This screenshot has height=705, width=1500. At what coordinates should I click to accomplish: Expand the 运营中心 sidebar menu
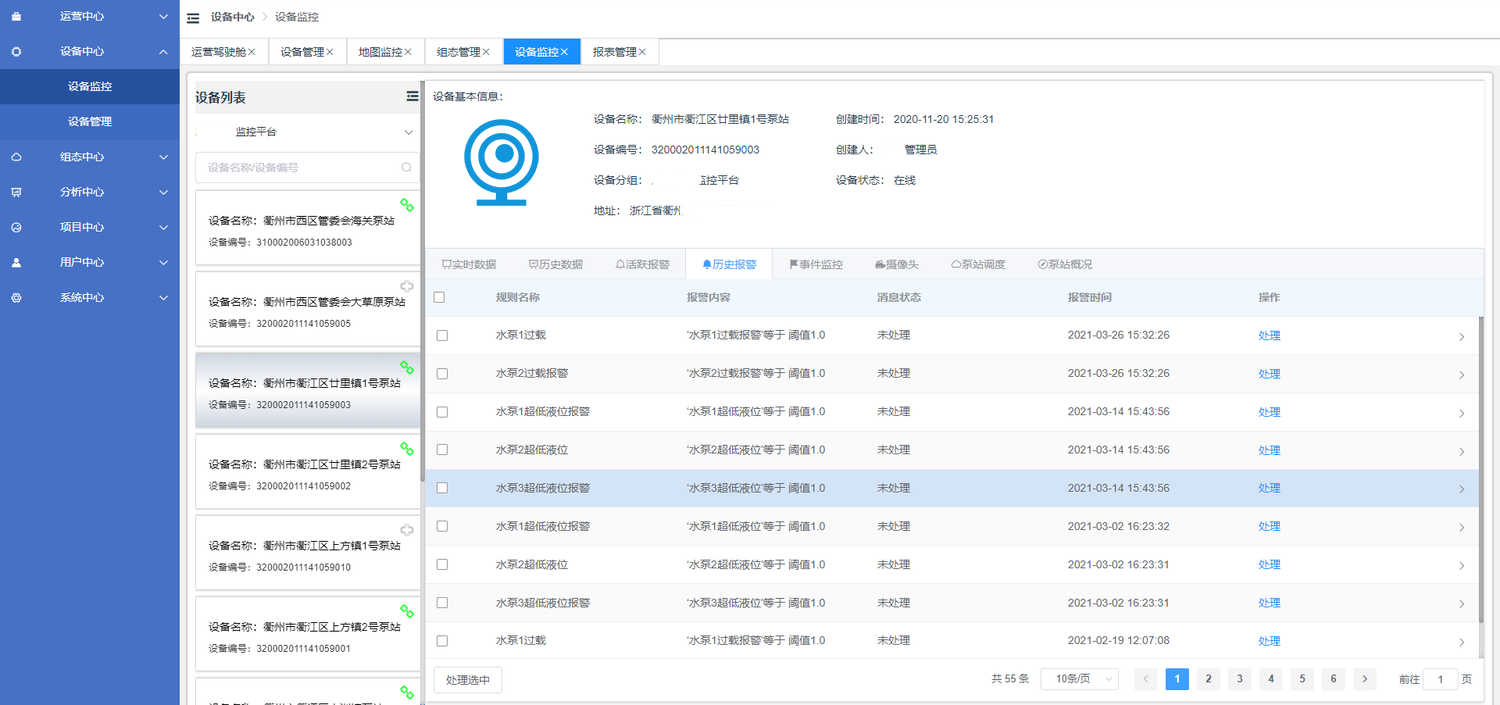pyautogui.click(x=164, y=16)
